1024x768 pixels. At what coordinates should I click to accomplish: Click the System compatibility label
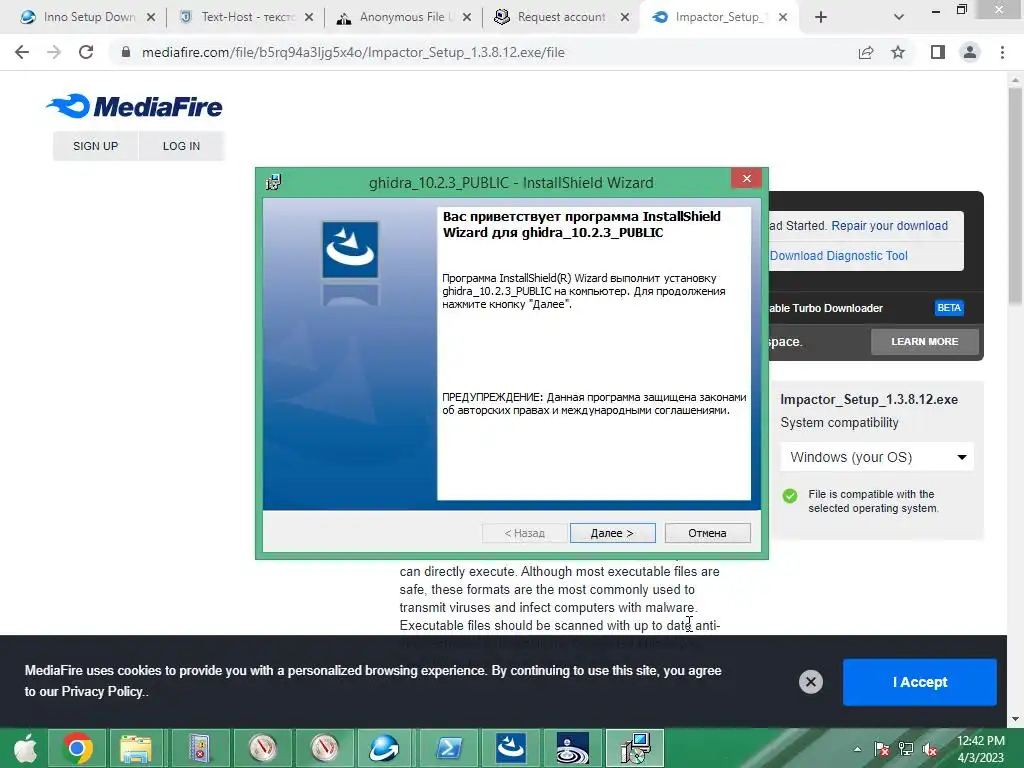click(839, 423)
